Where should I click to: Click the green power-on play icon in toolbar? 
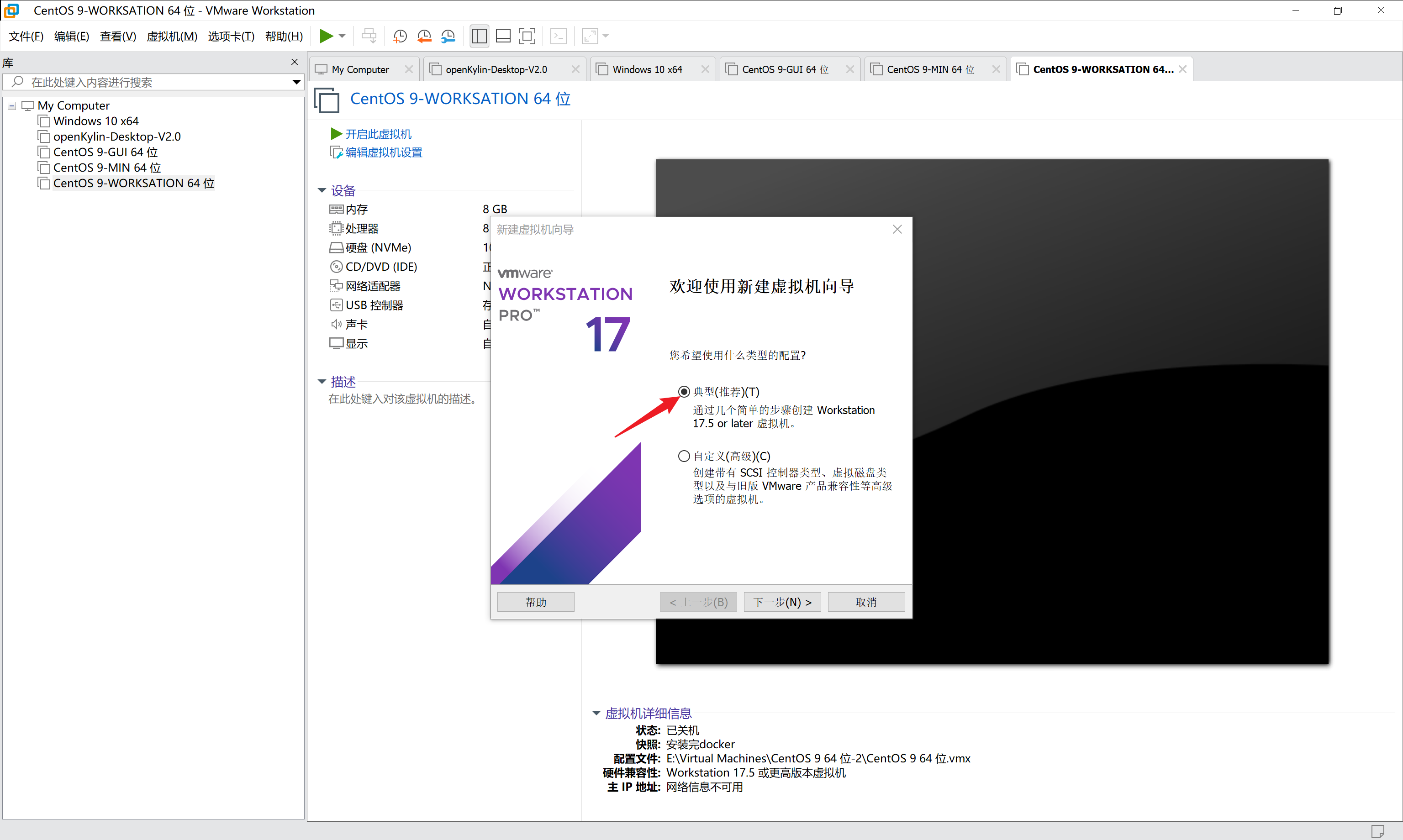pyautogui.click(x=326, y=36)
